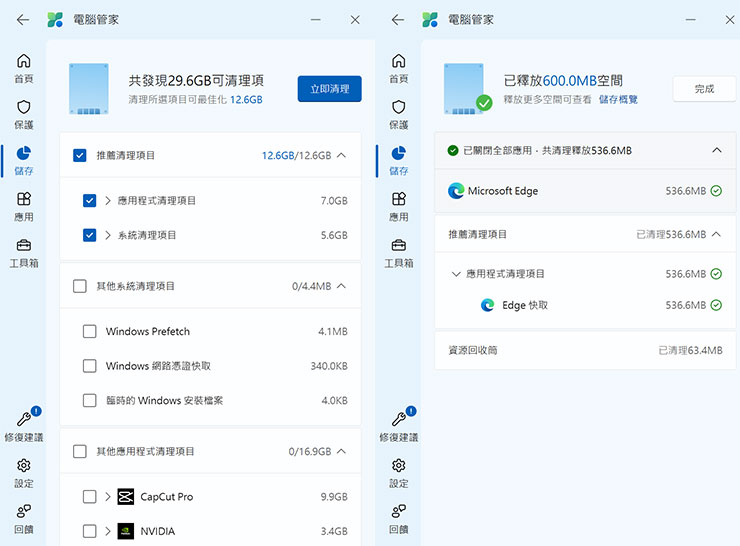
Task: Collapse the 已關閉全部應用 section chevron
Action: (x=716, y=150)
